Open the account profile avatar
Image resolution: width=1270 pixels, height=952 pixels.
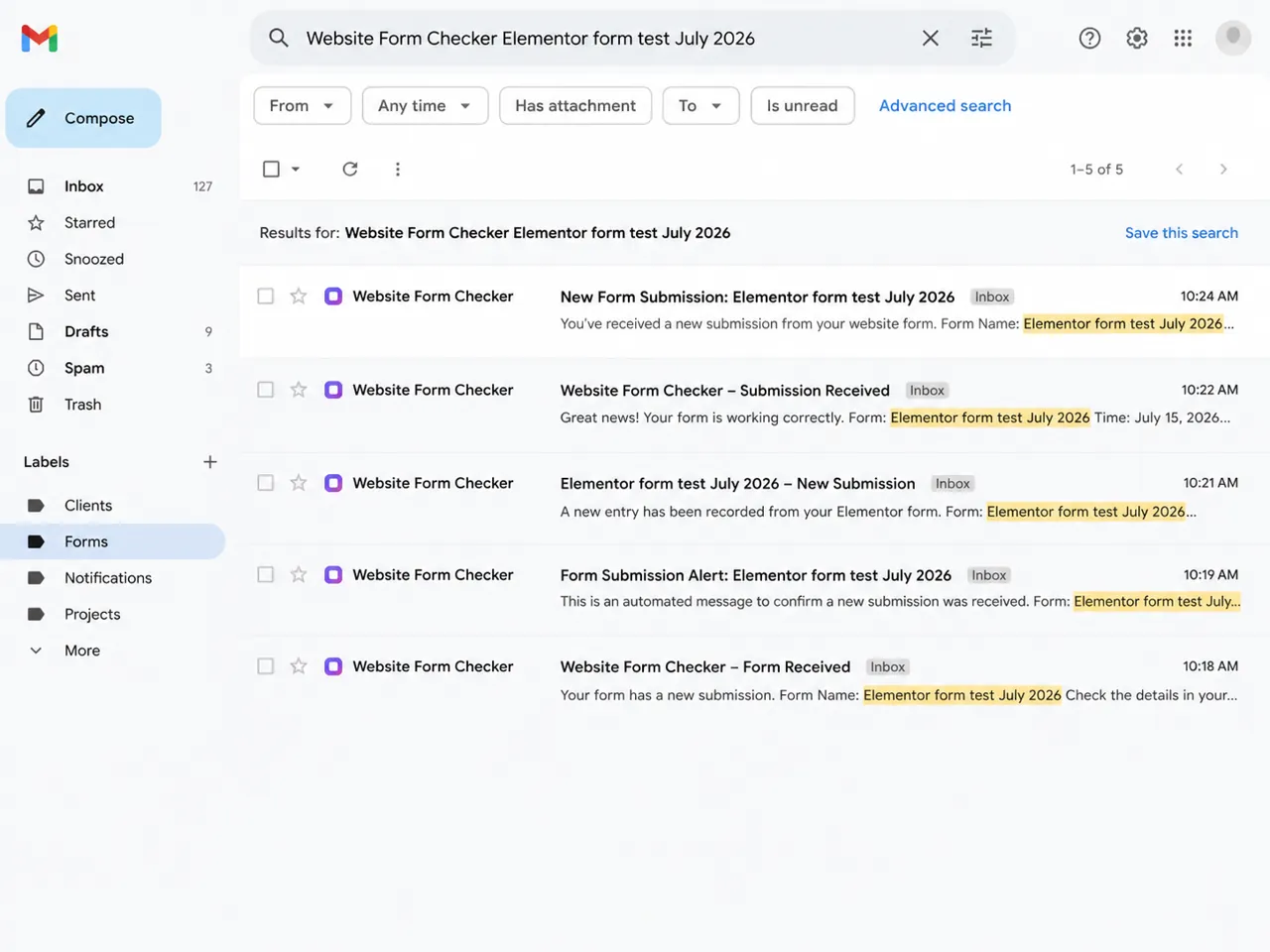[x=1233, y=38]
